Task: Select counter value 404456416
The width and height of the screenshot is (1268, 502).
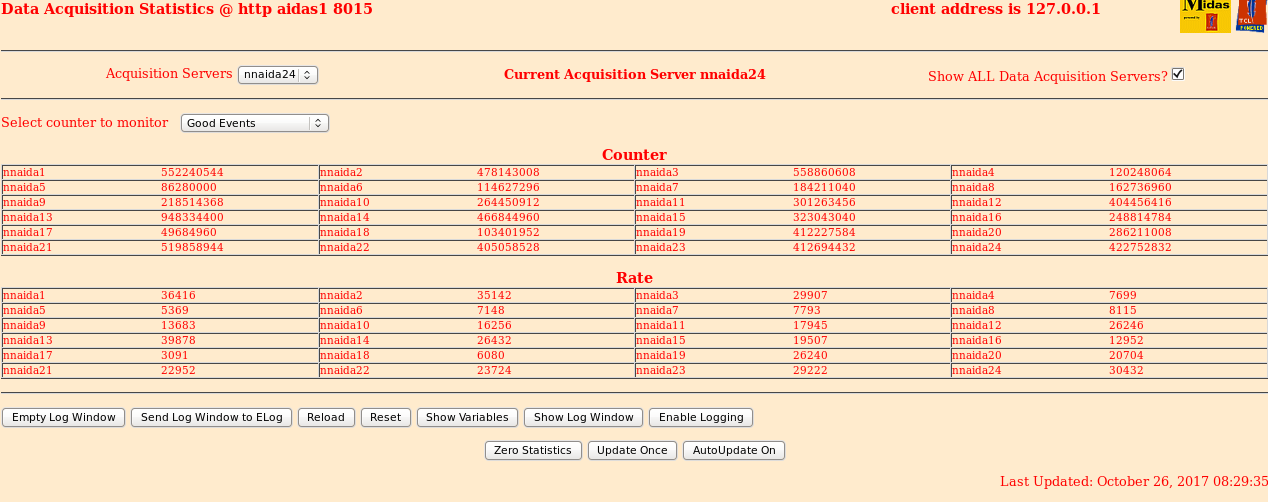Action: (1140, 202)
